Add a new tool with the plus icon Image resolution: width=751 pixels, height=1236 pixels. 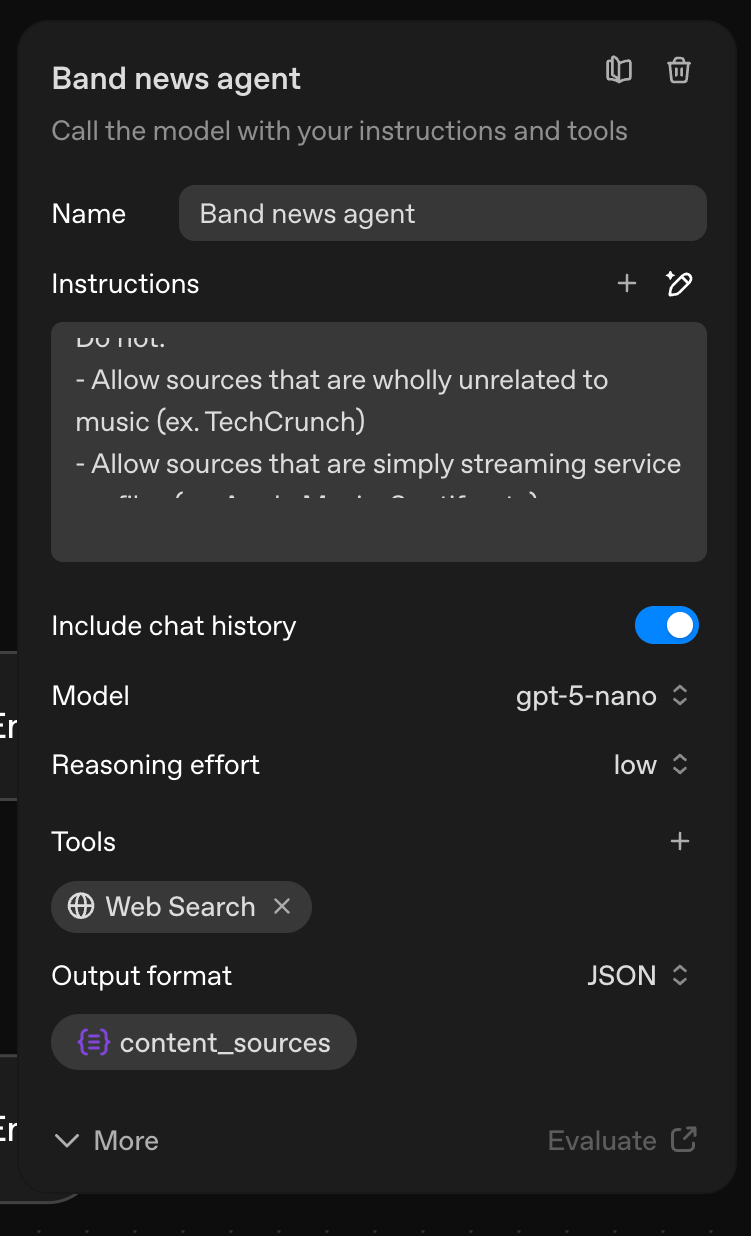(x=679, y=841)
